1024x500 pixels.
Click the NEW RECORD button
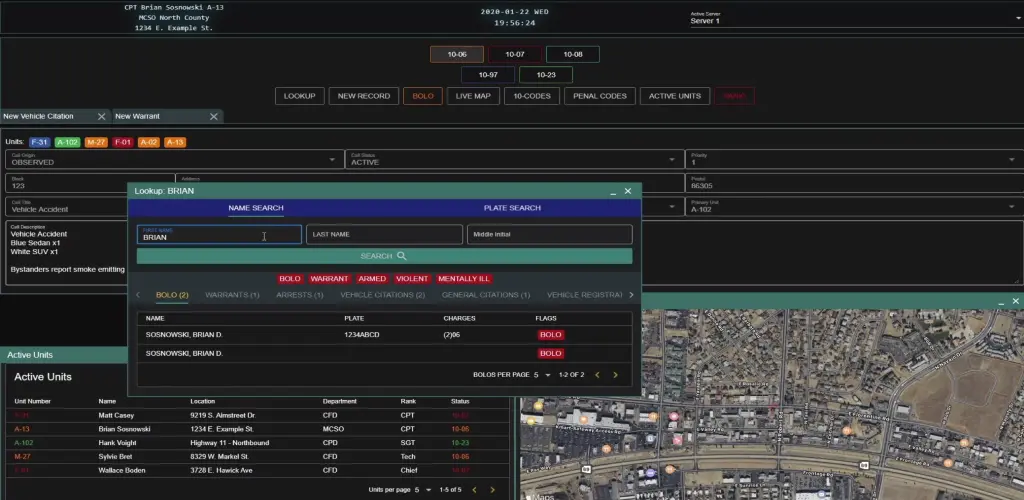click(x=364, y=96)
